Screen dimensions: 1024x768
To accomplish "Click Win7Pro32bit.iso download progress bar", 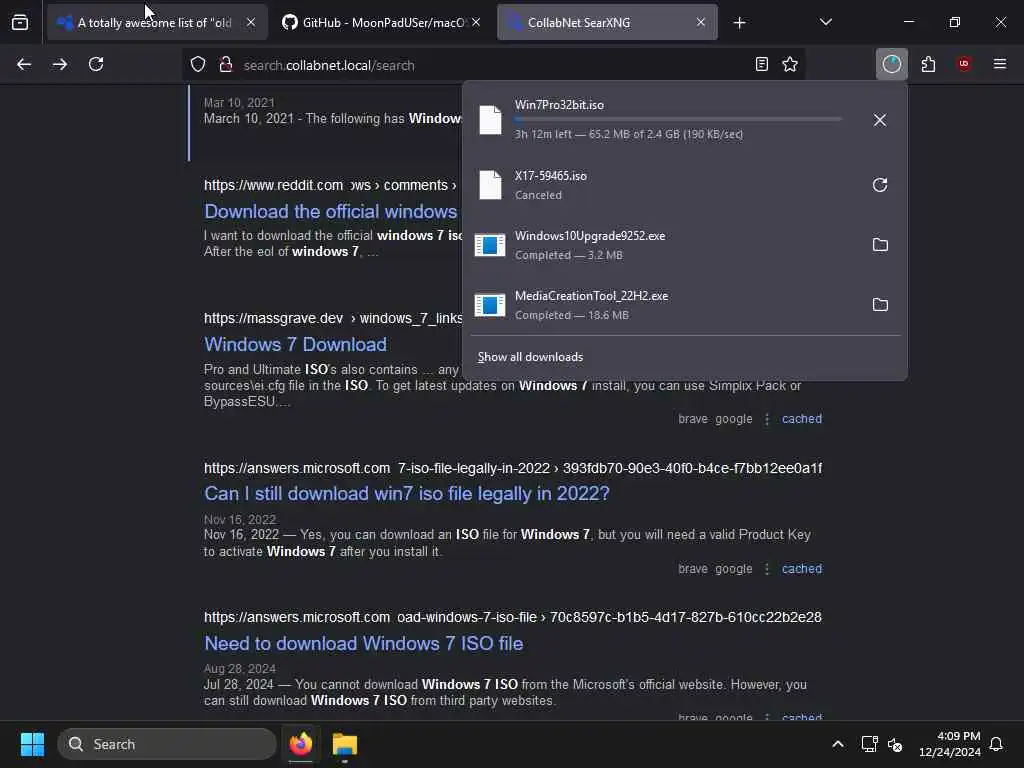I will tap(677, 120).
